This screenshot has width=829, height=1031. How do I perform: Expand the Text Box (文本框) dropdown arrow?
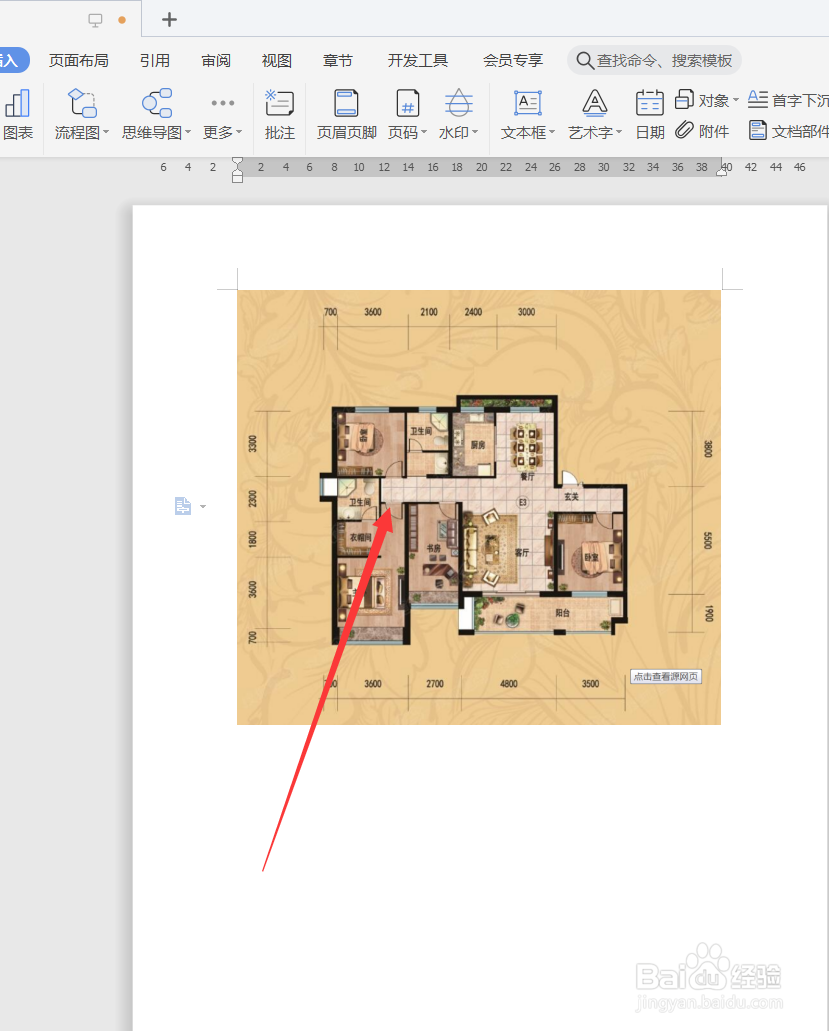click(x=552, y=132)
